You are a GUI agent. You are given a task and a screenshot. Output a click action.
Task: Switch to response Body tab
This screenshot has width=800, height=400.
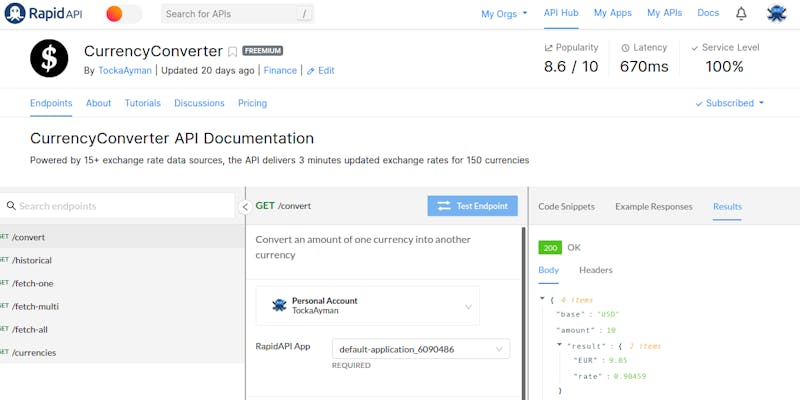(x=548, y=270)
